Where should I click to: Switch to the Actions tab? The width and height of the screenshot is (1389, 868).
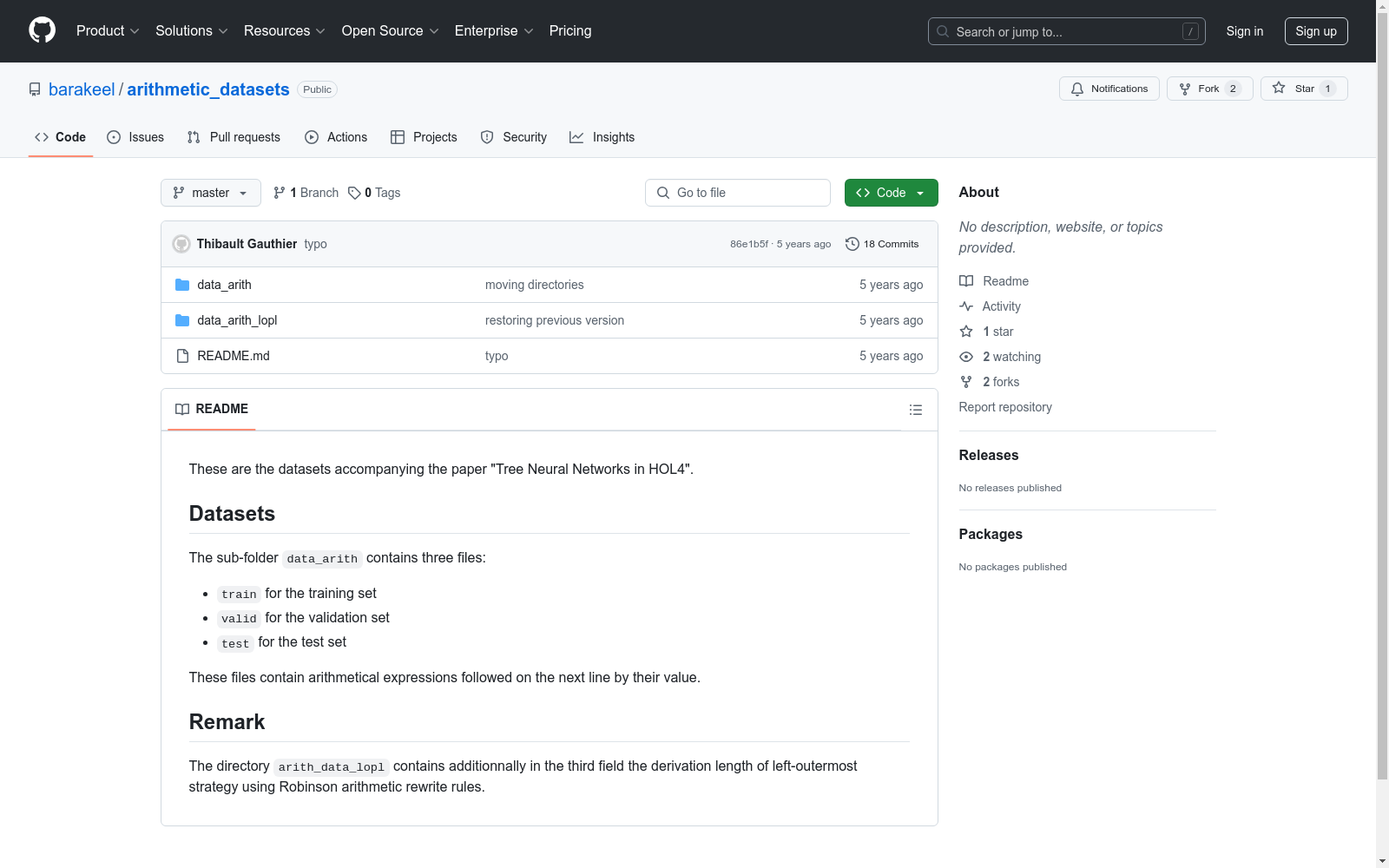pos(336,137)
